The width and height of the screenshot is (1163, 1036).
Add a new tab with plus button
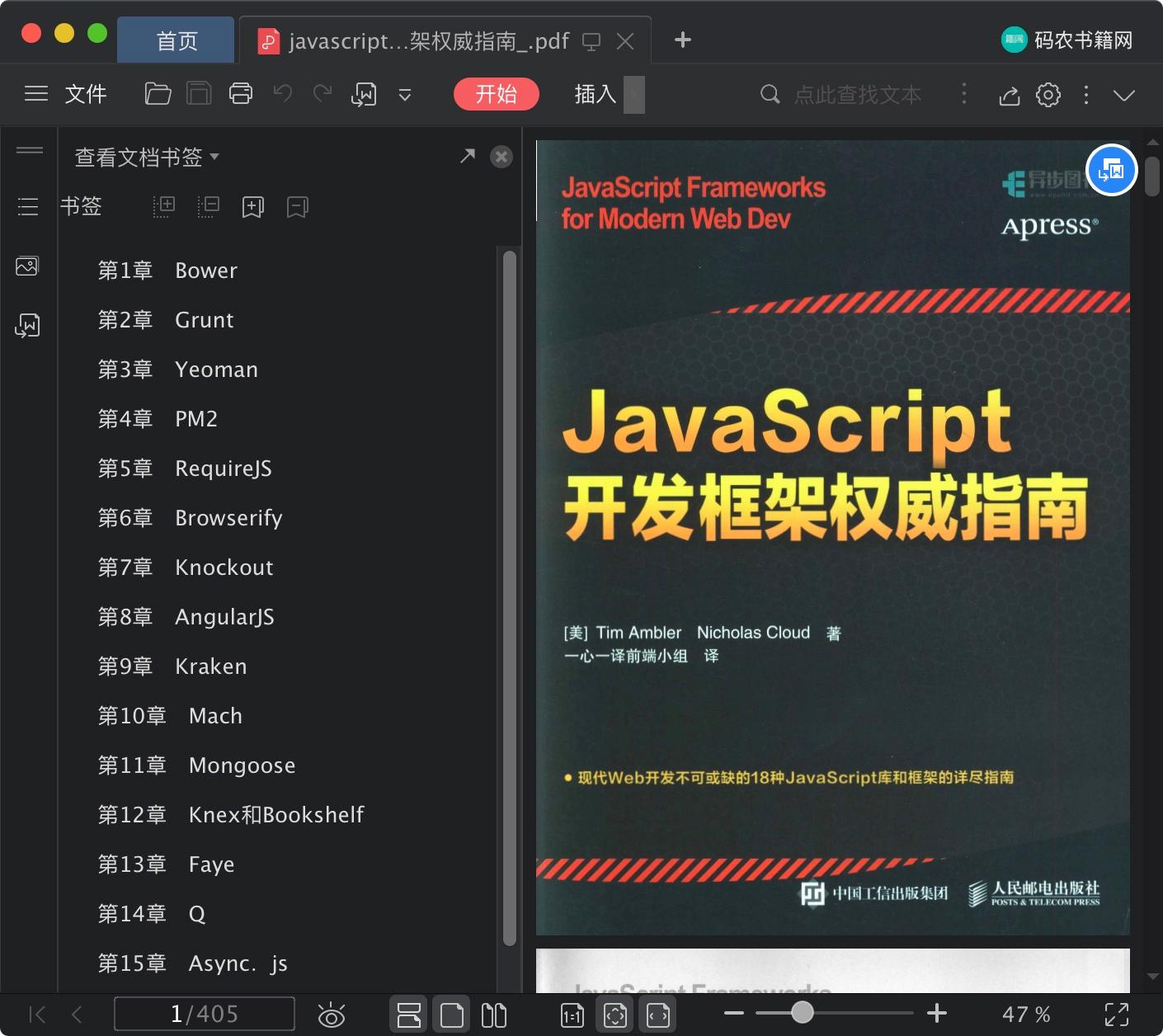pyautogui.click(x=682, y=40)
